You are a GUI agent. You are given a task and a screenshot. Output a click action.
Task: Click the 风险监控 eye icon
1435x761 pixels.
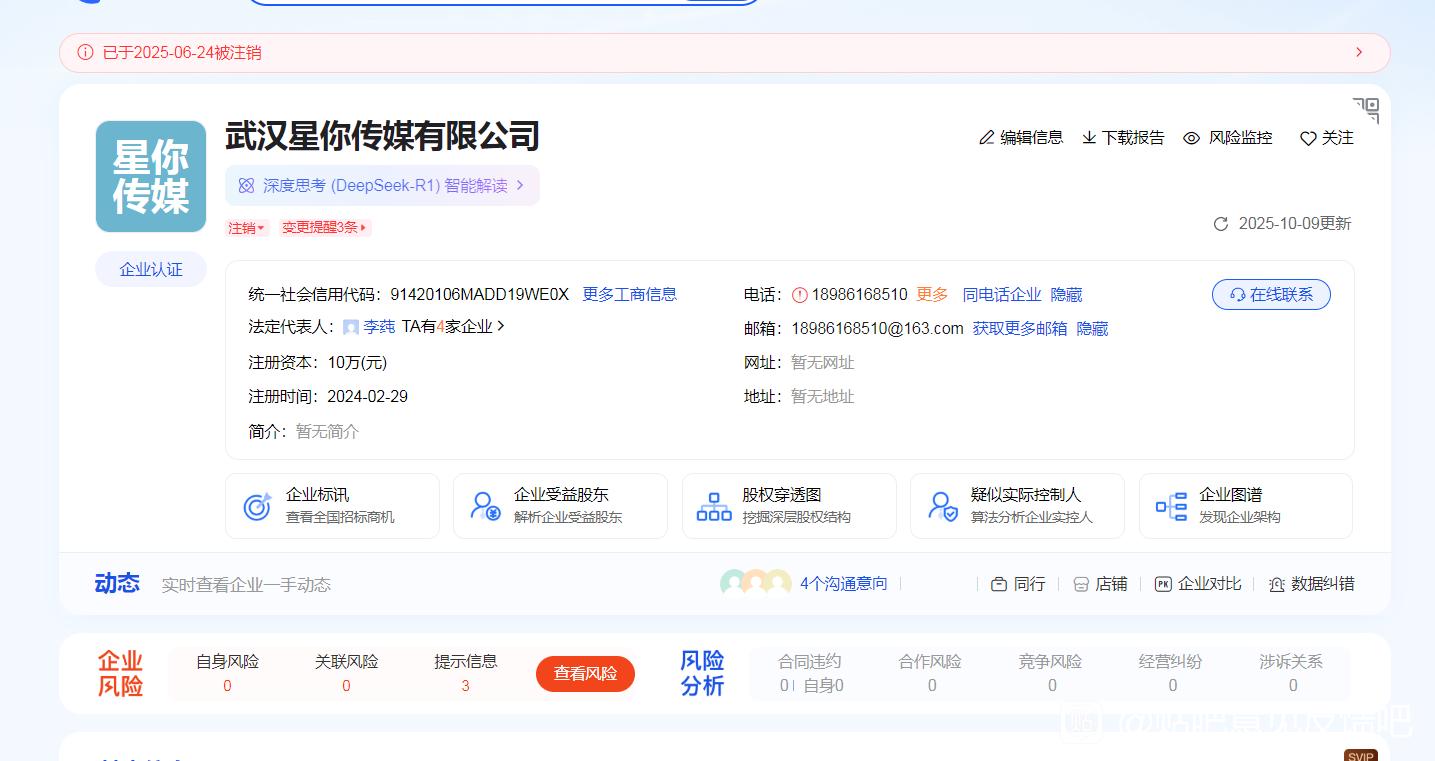(x=1191, y=138)
